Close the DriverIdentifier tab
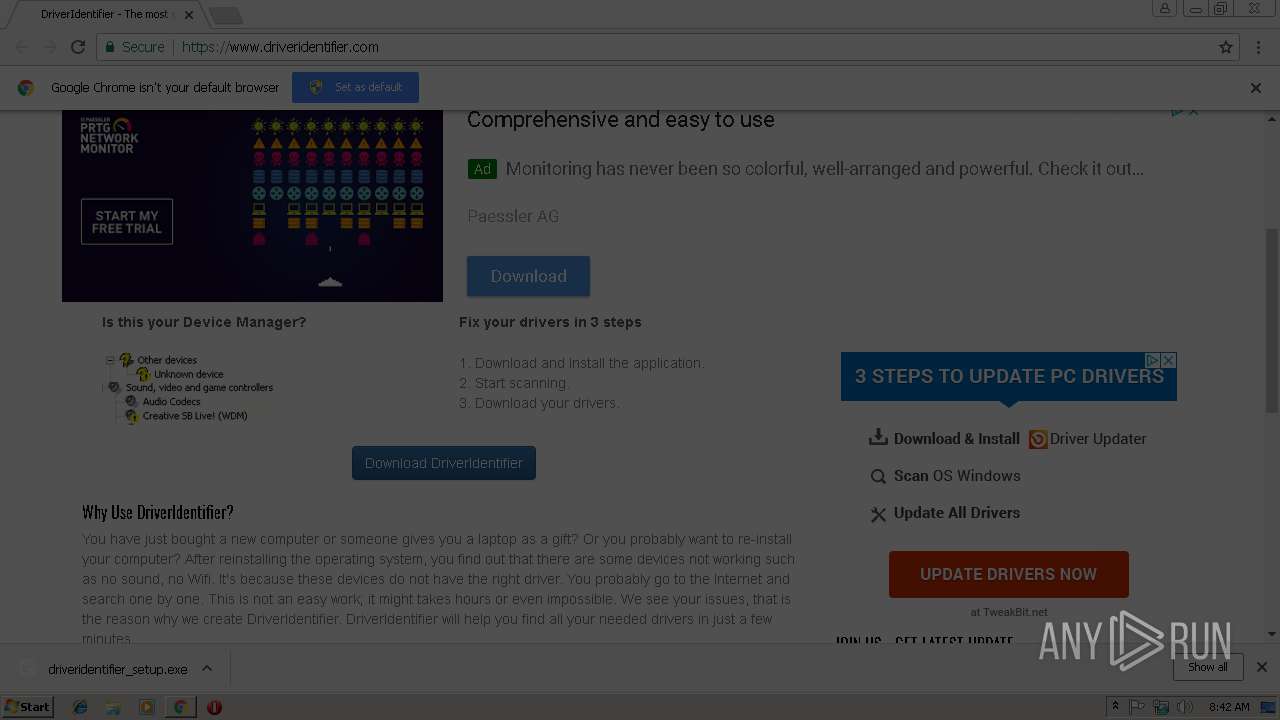 pos(189,15)
